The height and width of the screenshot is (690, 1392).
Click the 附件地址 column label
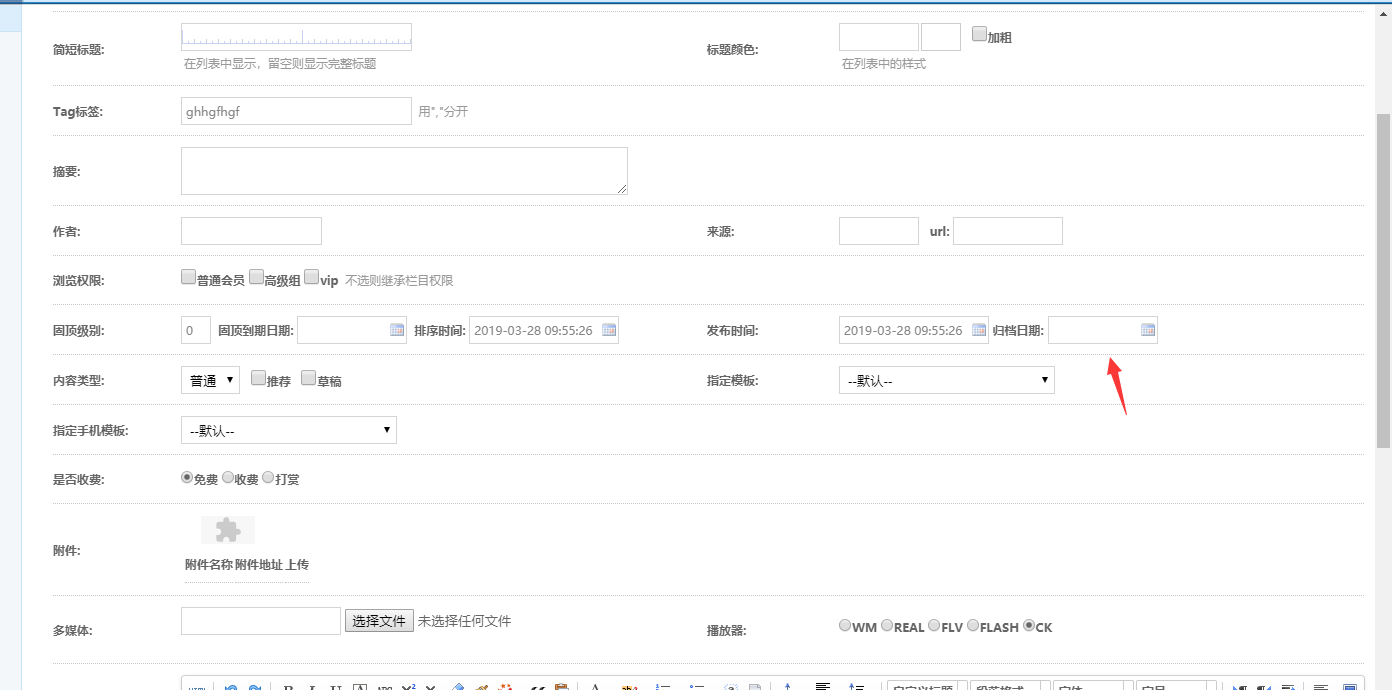(x=259, y=565)
